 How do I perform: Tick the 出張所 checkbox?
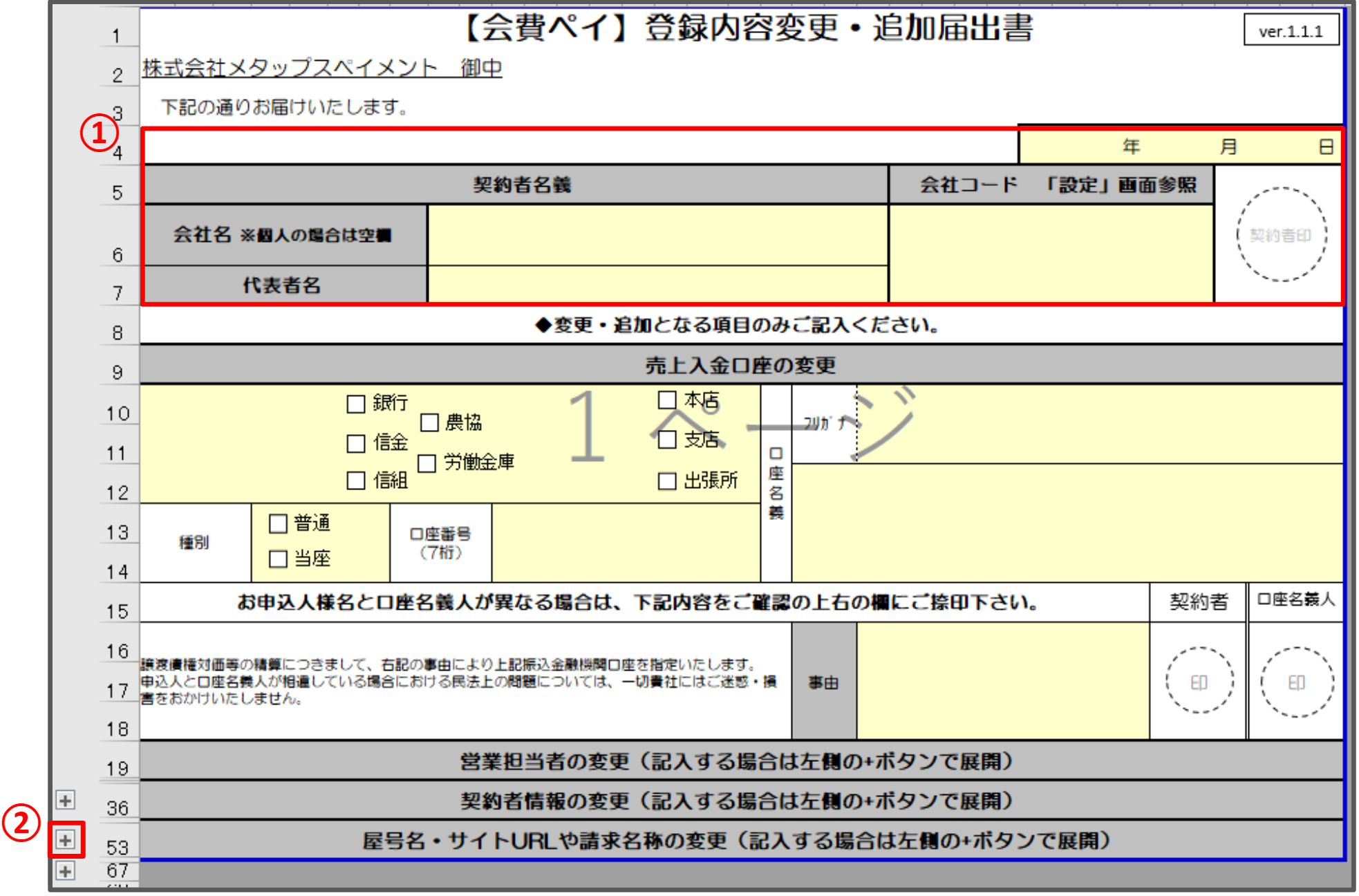667,480
